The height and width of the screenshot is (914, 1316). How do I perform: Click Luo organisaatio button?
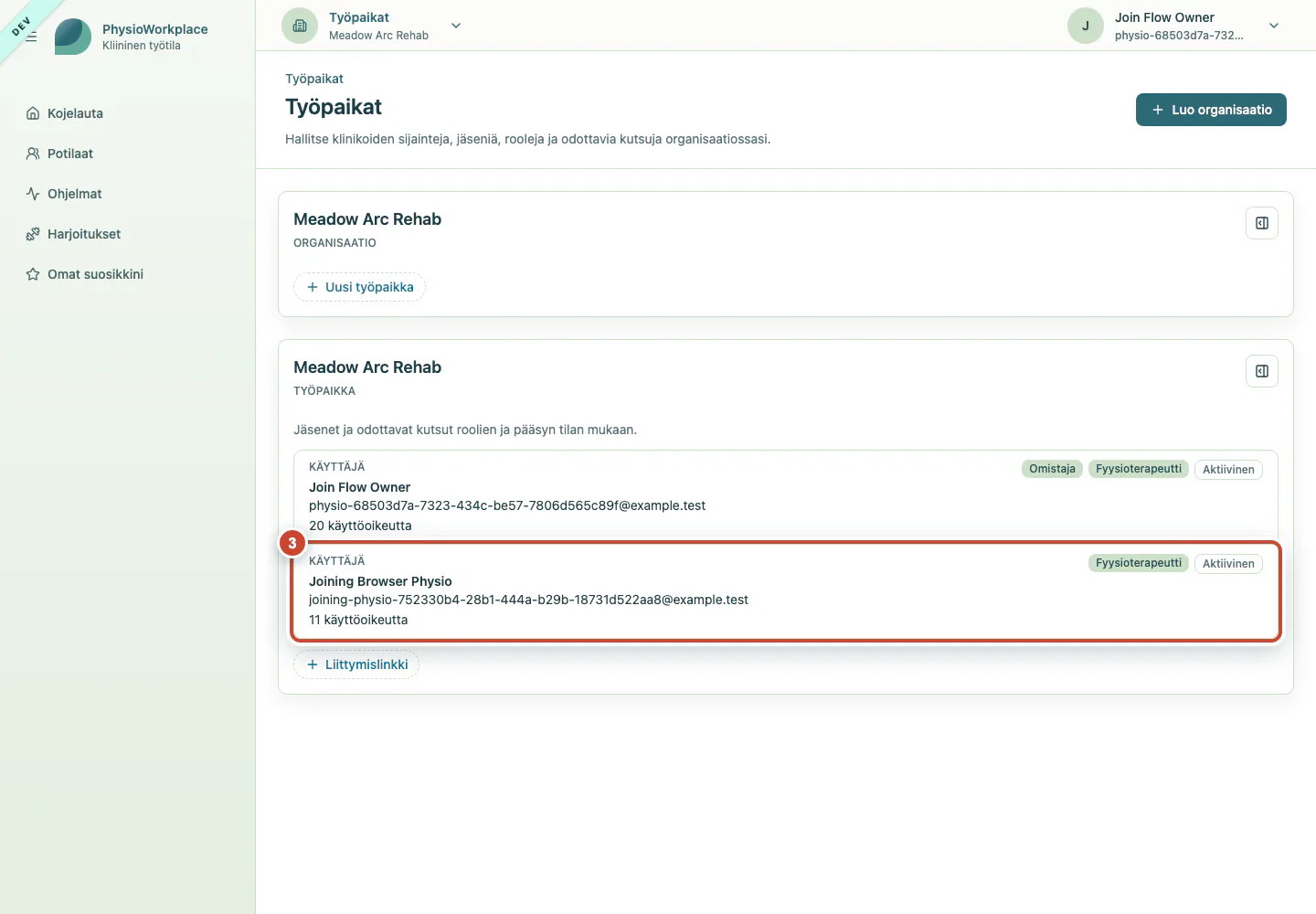pos(1211,110)
